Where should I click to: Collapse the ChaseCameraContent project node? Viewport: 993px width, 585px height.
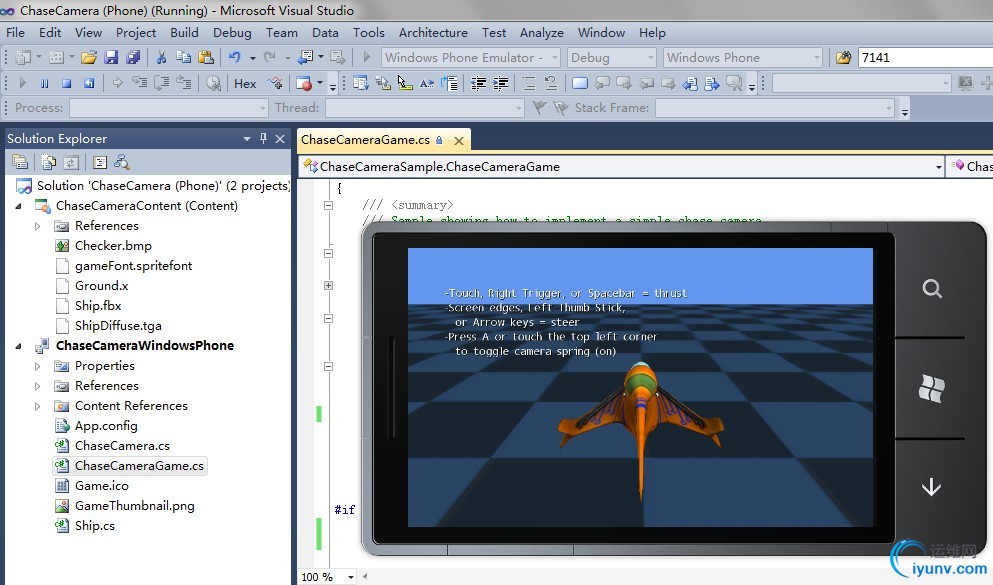point(18,206)
